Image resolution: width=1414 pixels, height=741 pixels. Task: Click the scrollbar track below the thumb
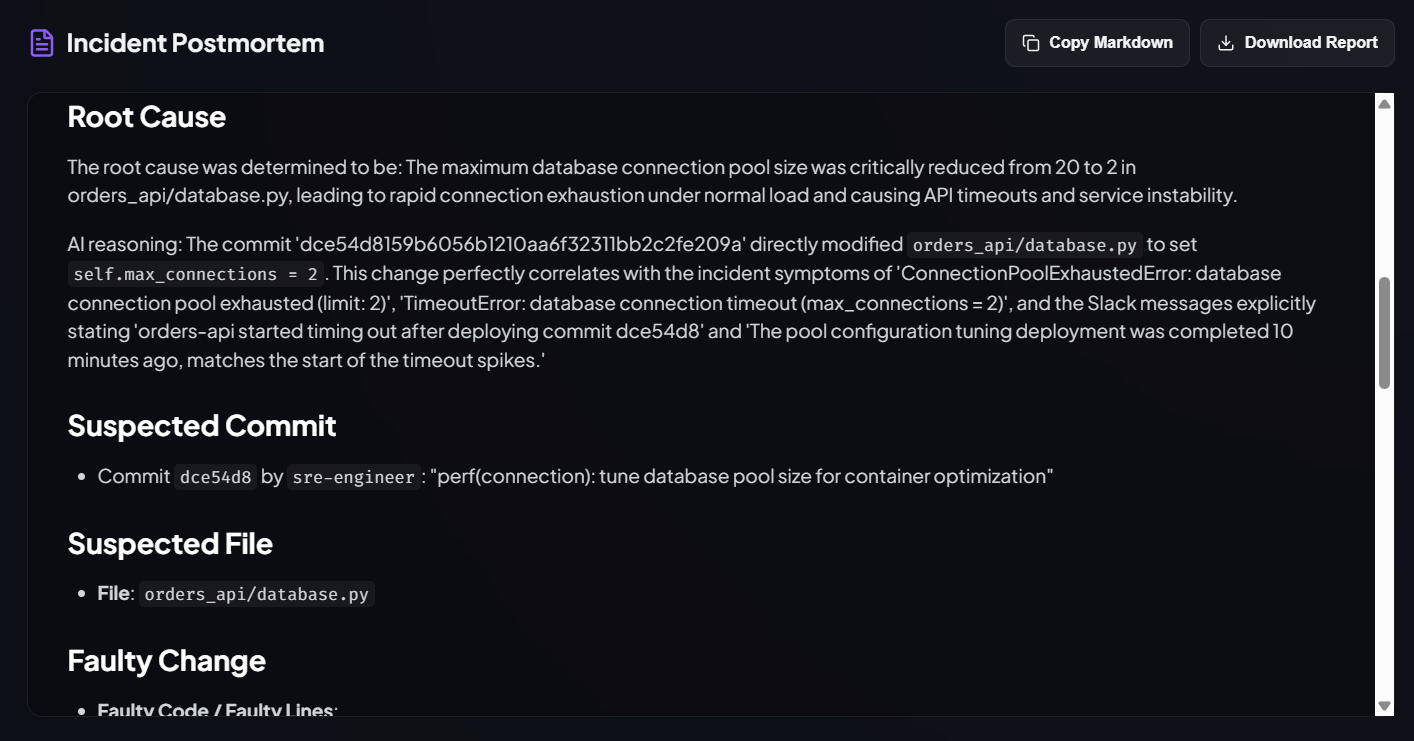(x=1384, y=545)
